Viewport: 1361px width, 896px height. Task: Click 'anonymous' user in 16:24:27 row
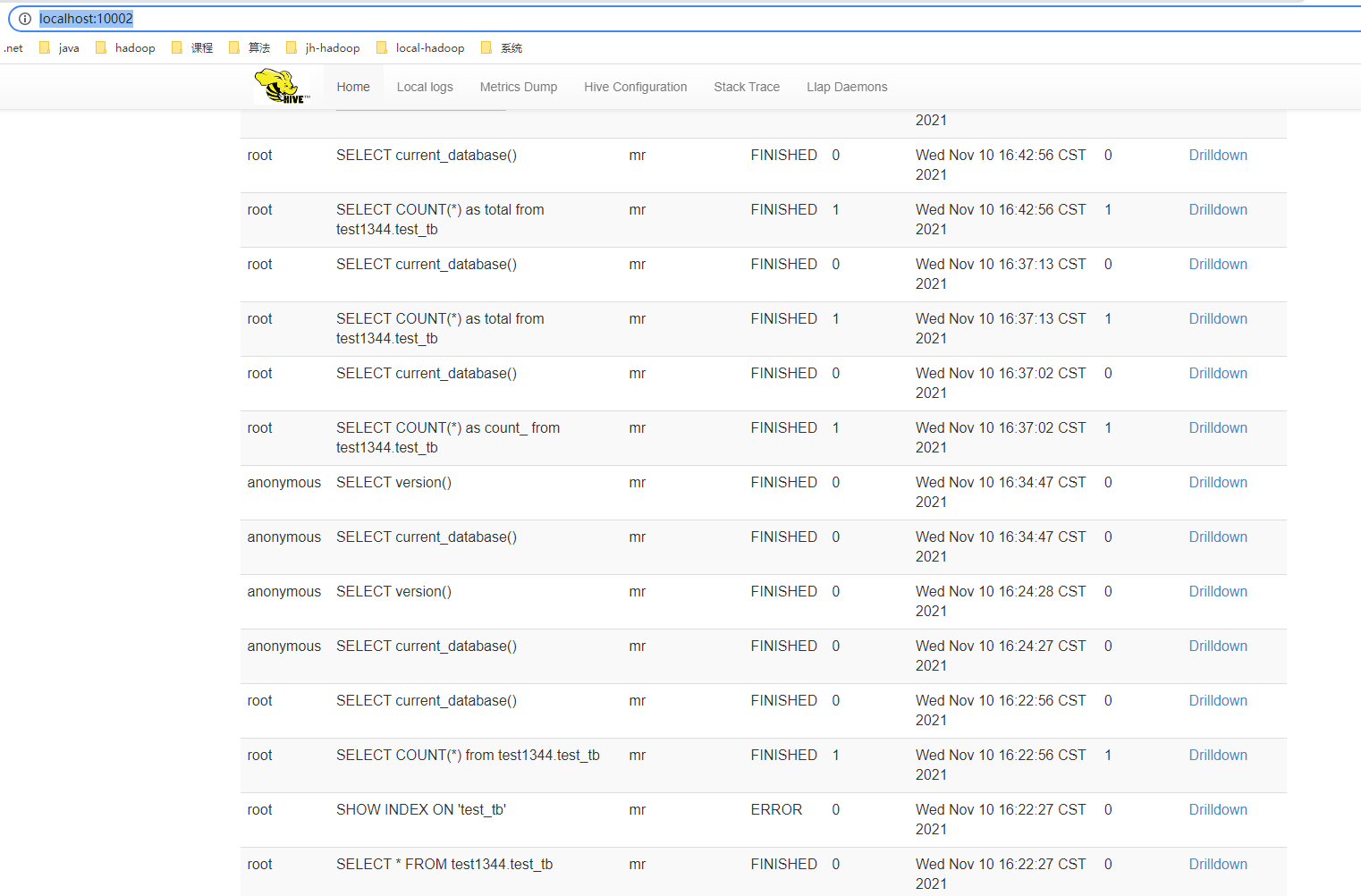[284, 647]
